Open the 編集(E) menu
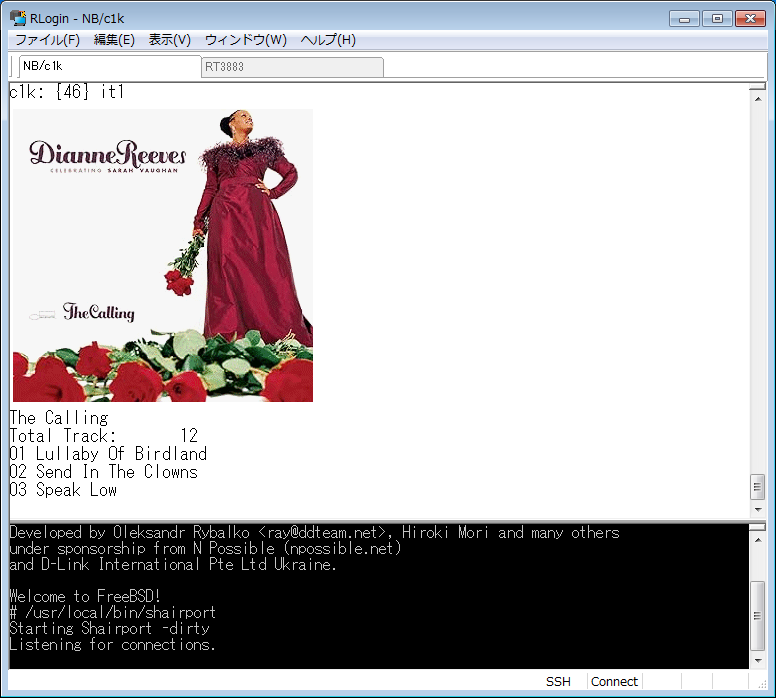The image size is (776, 698). 114,40
